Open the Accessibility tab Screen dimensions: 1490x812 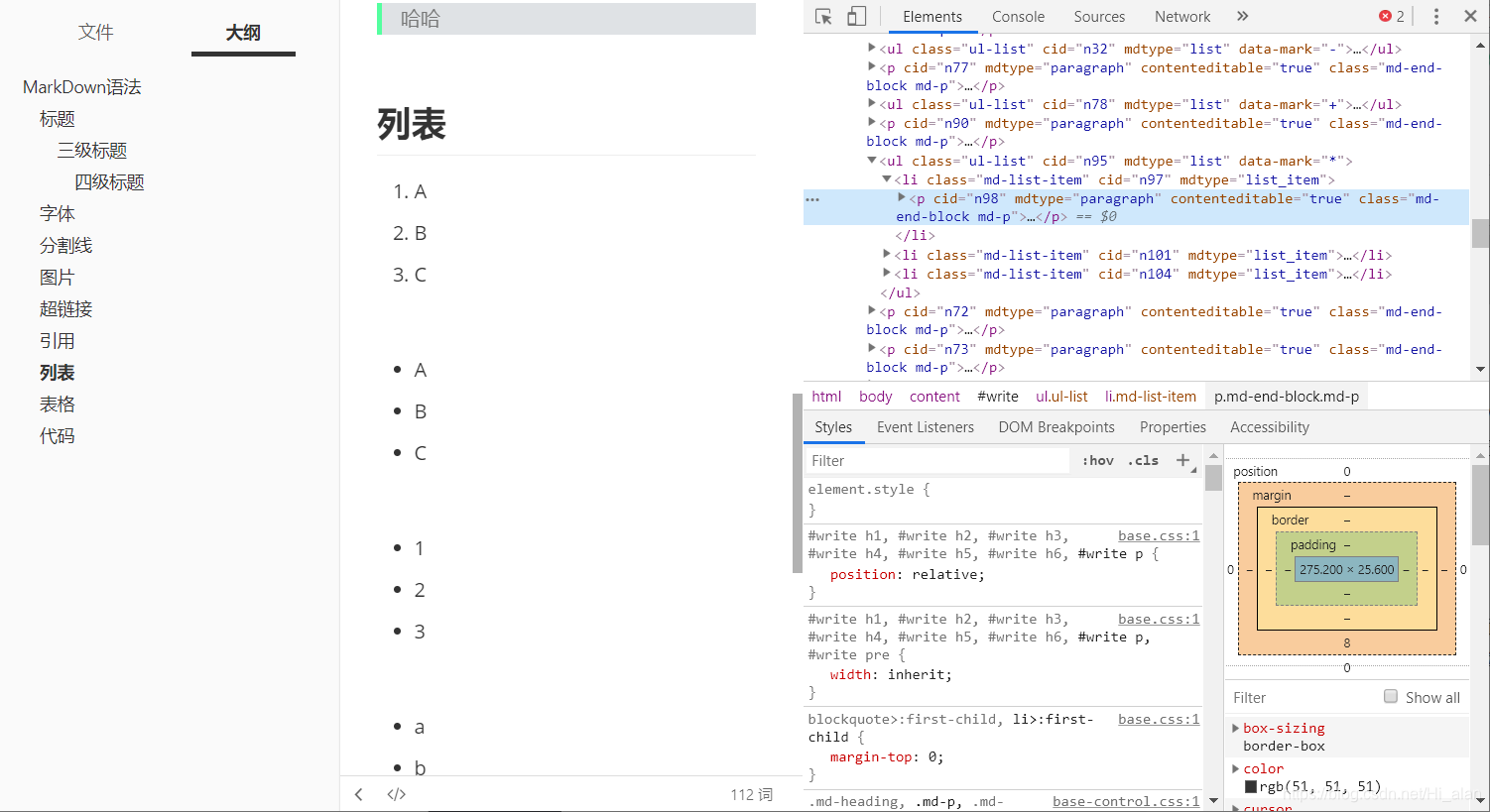click(1270, 427)
